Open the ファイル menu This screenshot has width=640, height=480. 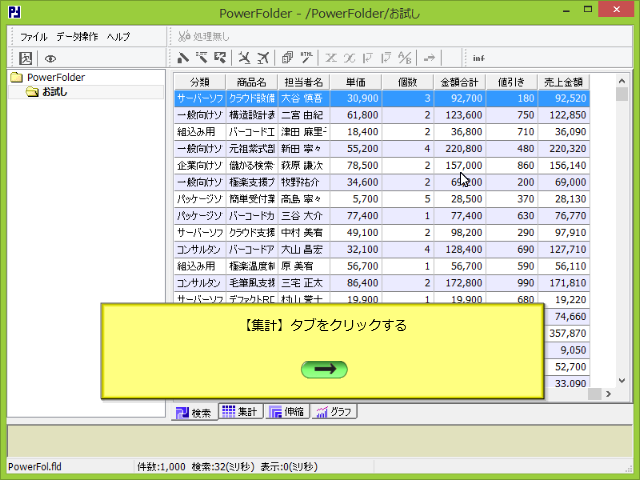pyautogui.click(x=34, y=37)
